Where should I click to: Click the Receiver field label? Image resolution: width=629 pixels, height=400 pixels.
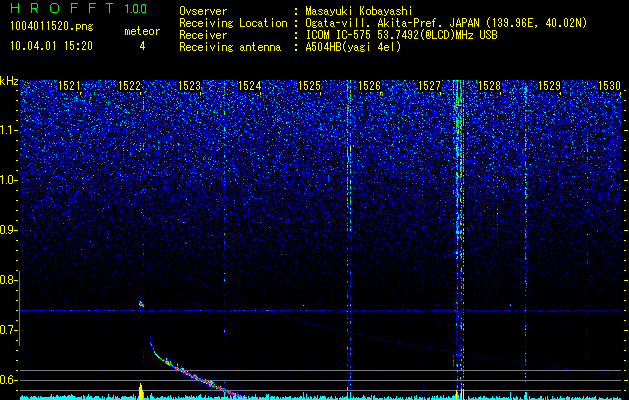(203, 35)
